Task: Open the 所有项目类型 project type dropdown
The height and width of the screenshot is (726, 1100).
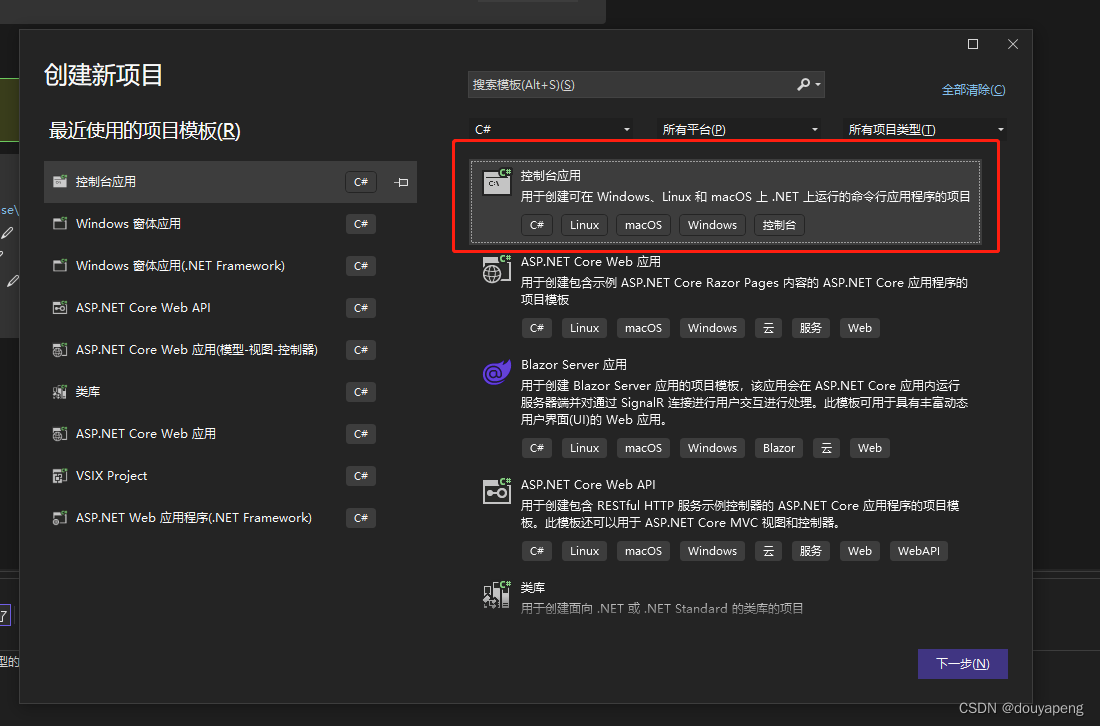Action: (925, 129)
